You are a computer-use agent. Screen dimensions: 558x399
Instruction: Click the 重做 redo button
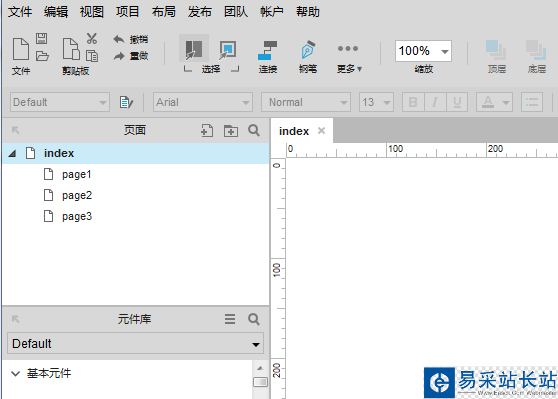pyautogui.click(x=131, y=56)
